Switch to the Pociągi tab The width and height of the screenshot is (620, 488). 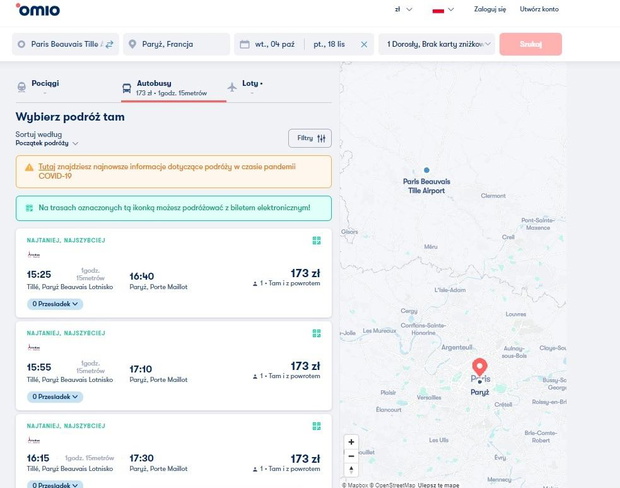click(x=38, y=87)
